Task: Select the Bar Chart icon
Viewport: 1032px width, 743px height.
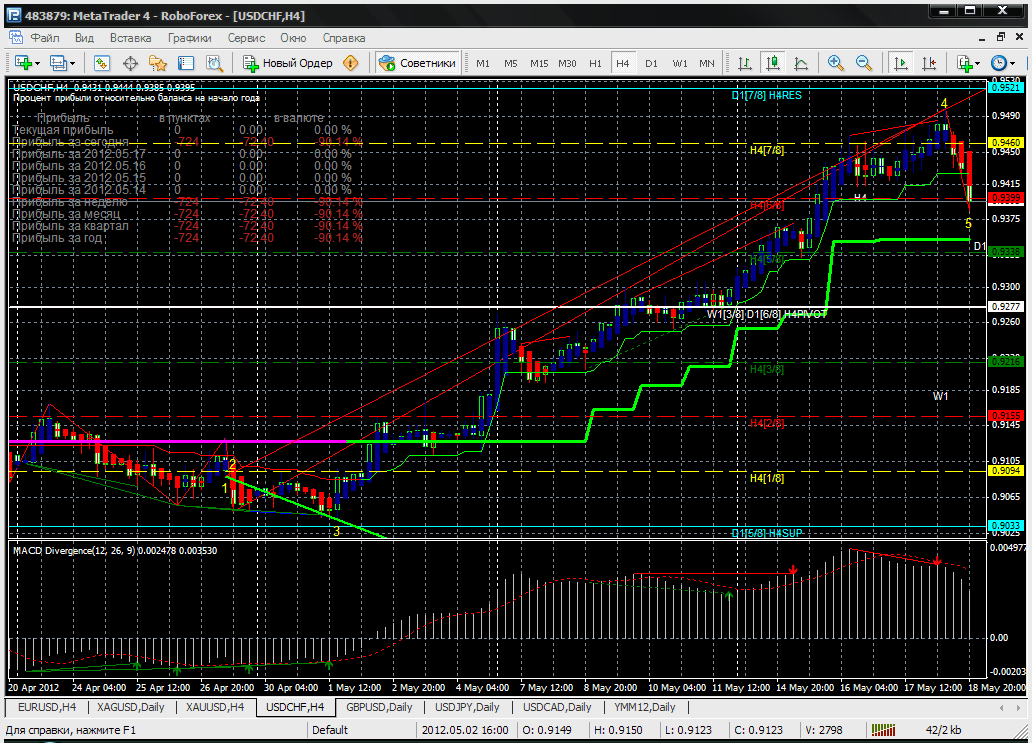Action: 745,63
